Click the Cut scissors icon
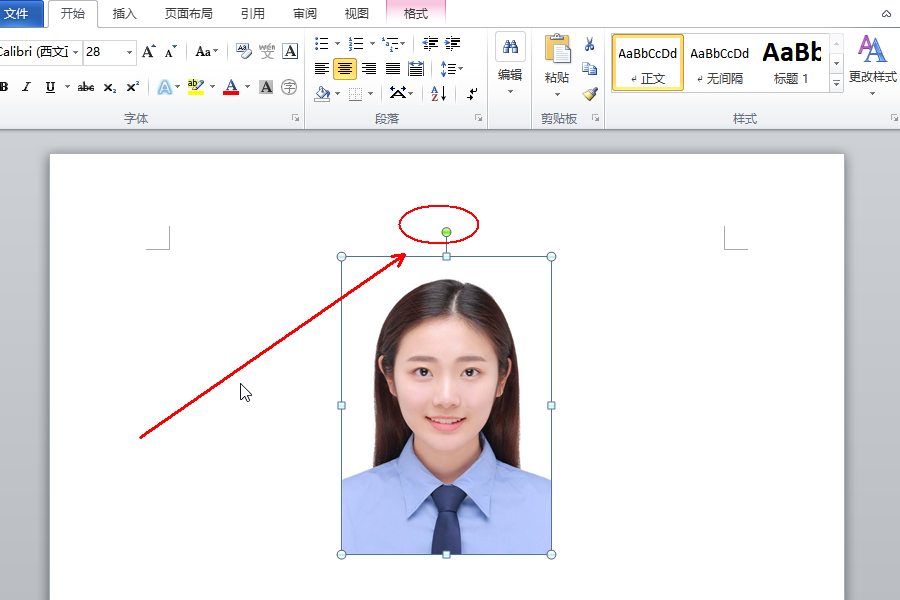The width and height of the screenshot is (900, 600). (589, 45)
